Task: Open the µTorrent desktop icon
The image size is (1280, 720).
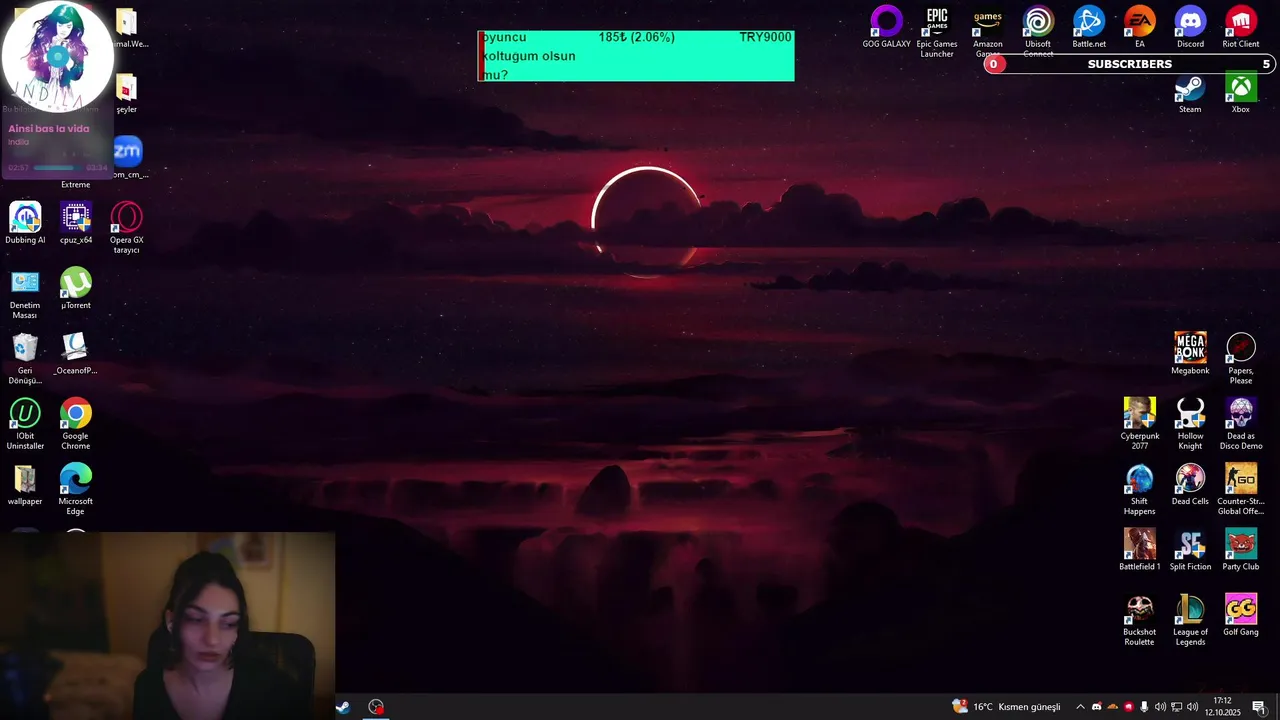Action: (x=76, y=288)
